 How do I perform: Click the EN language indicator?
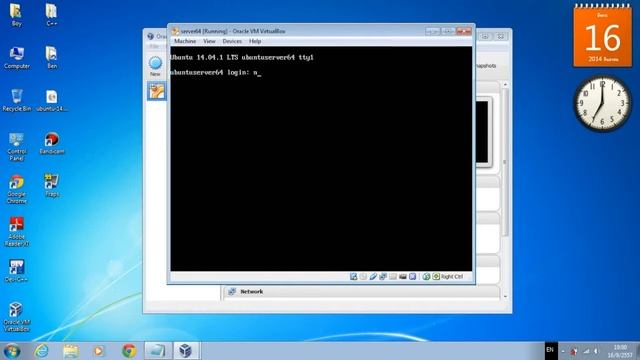[550, 350]
